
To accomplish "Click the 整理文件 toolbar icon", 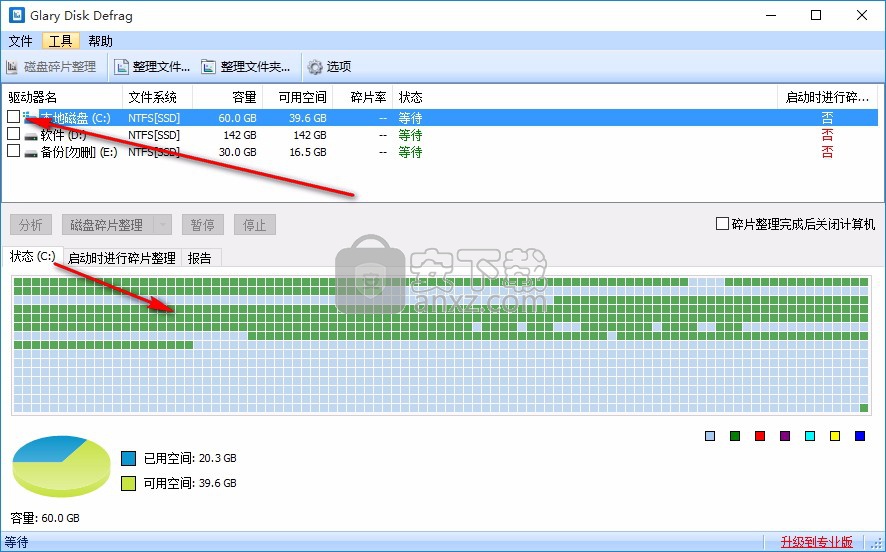I will (121, 67).
